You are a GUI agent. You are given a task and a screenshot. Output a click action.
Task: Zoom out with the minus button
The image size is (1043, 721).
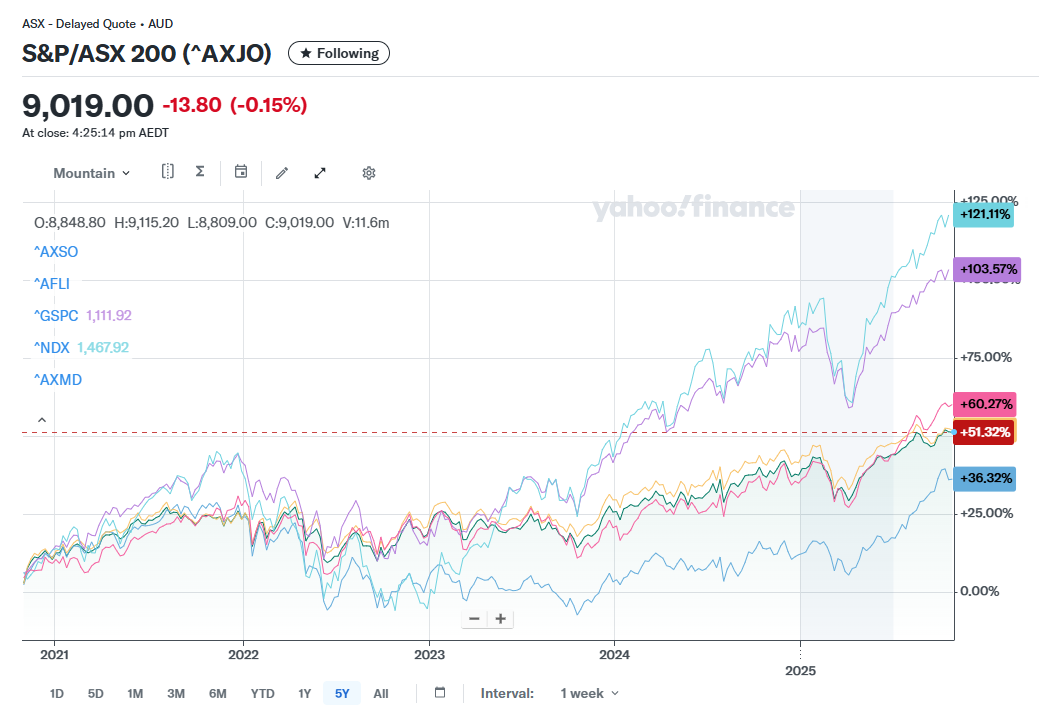click(474, 619)
